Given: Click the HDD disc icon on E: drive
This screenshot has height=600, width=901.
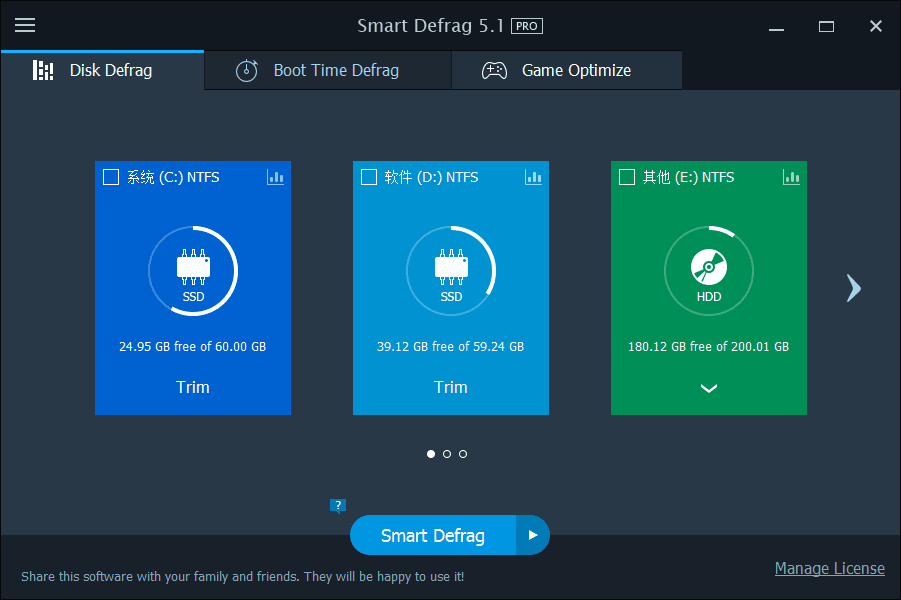Looking at the screenshot, I should tap(709, 267).
